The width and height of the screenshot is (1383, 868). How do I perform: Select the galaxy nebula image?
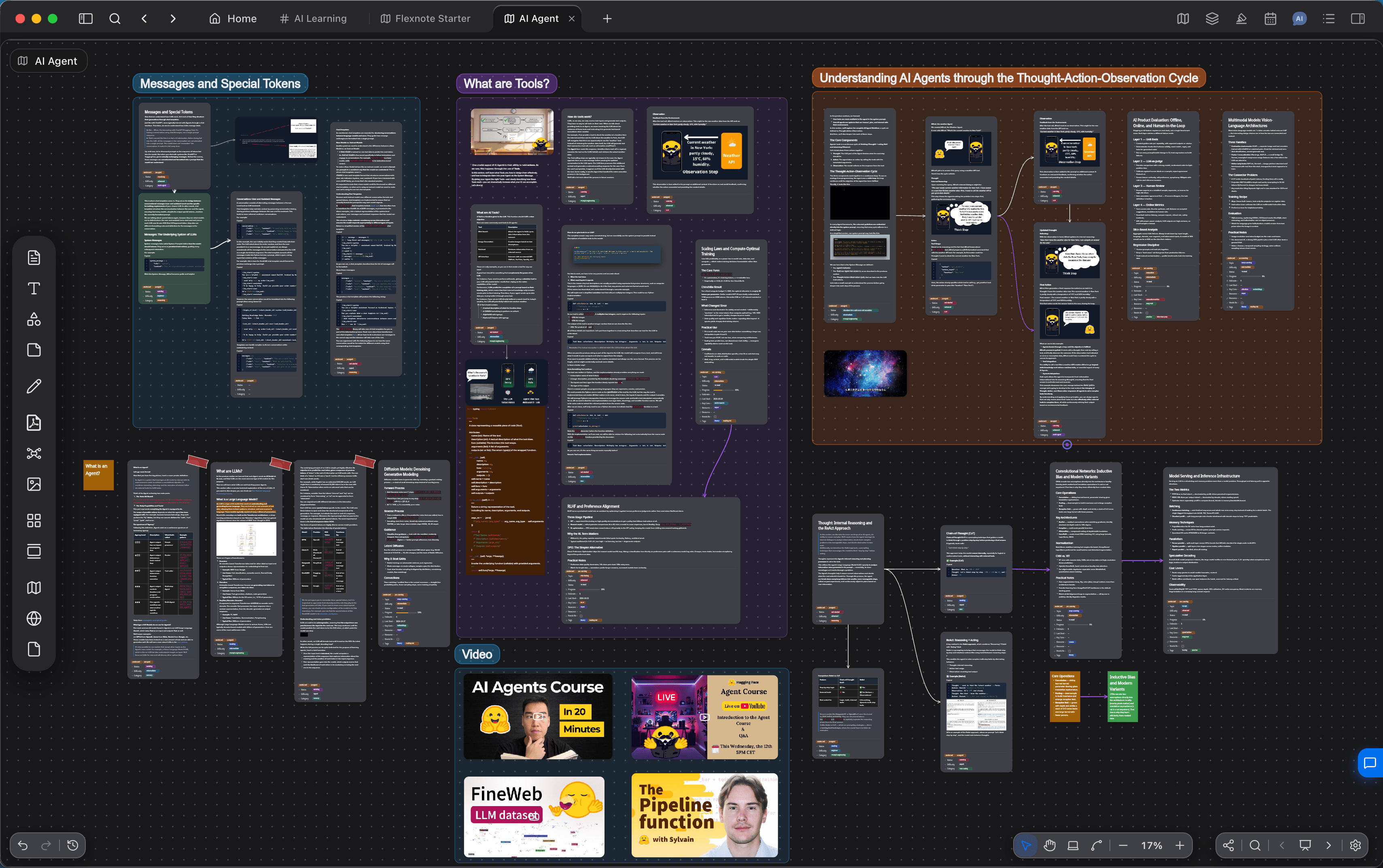865,373
